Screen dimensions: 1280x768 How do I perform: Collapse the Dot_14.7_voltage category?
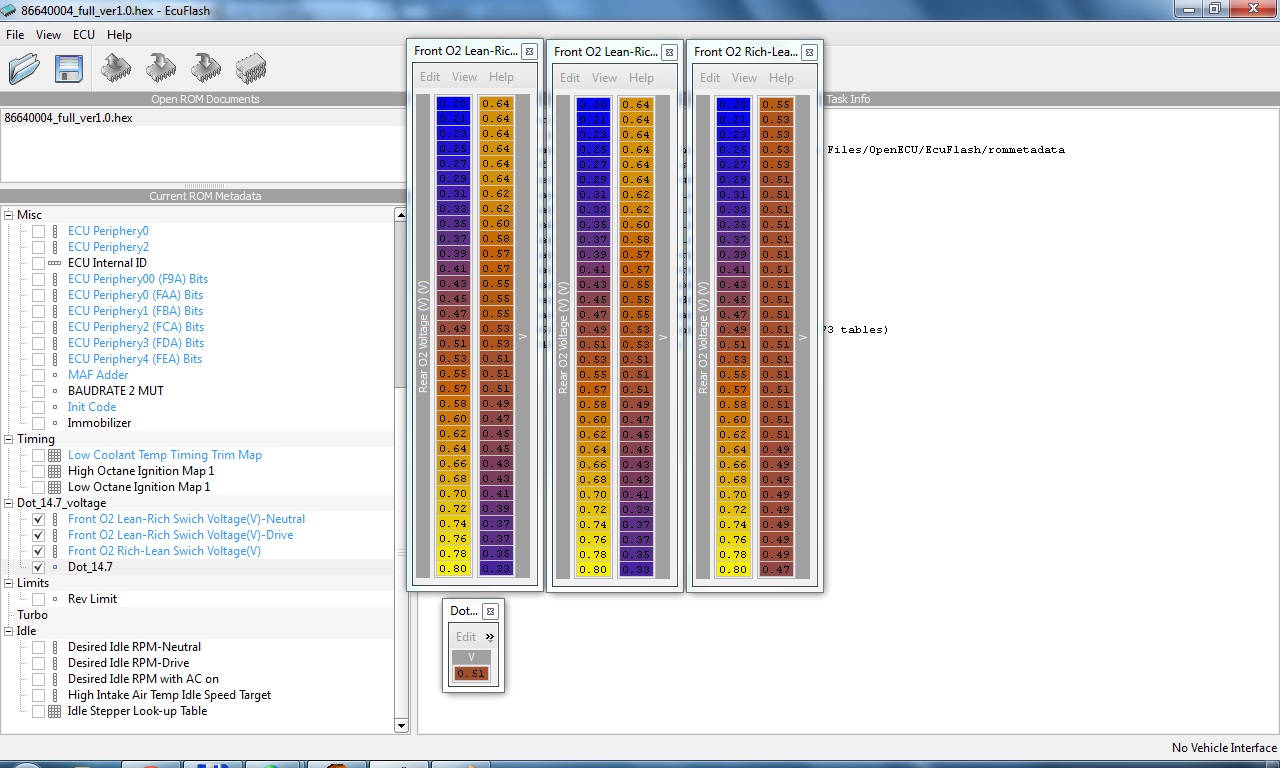point(9,503)
